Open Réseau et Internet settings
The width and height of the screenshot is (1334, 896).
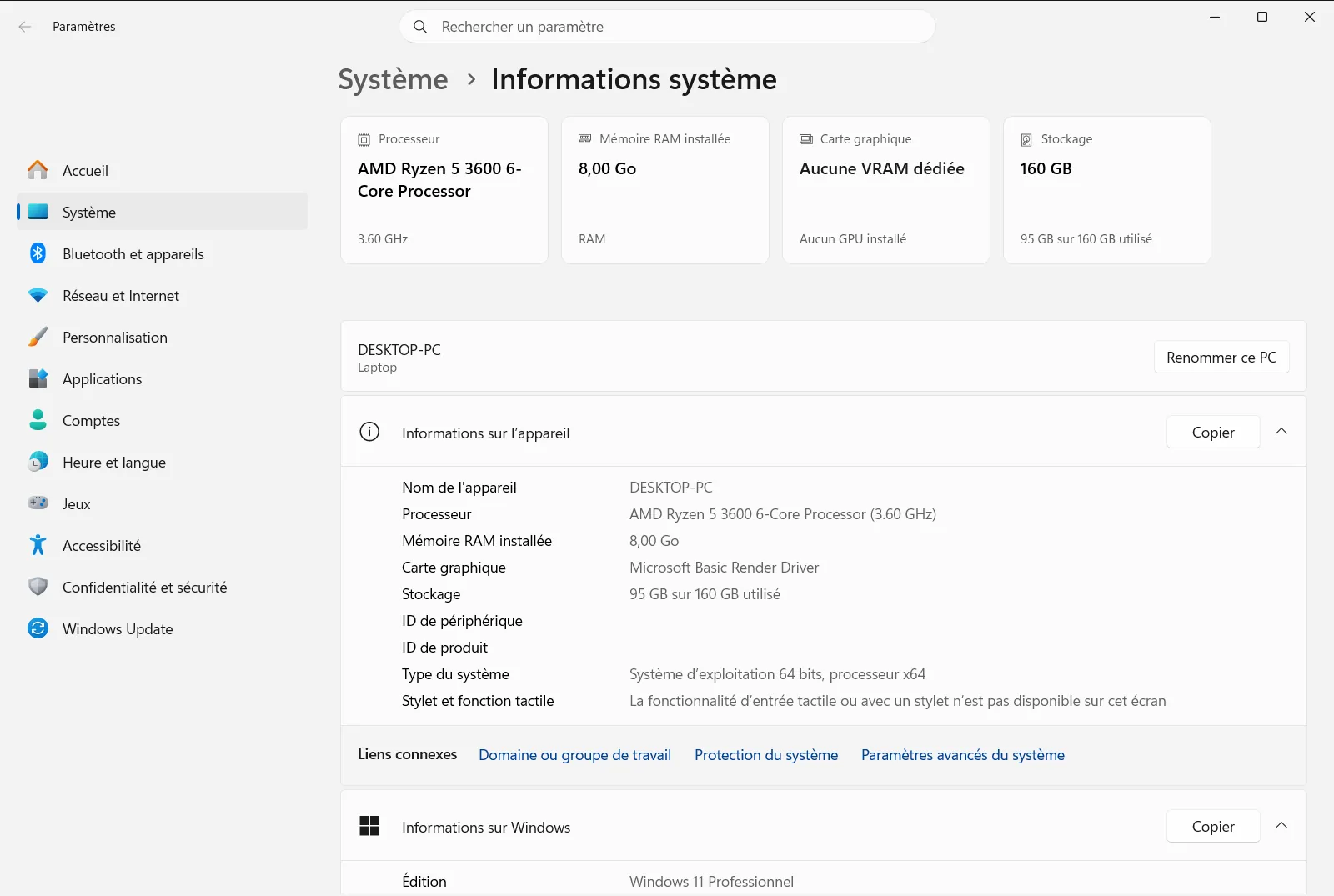[x=162, y=295]
